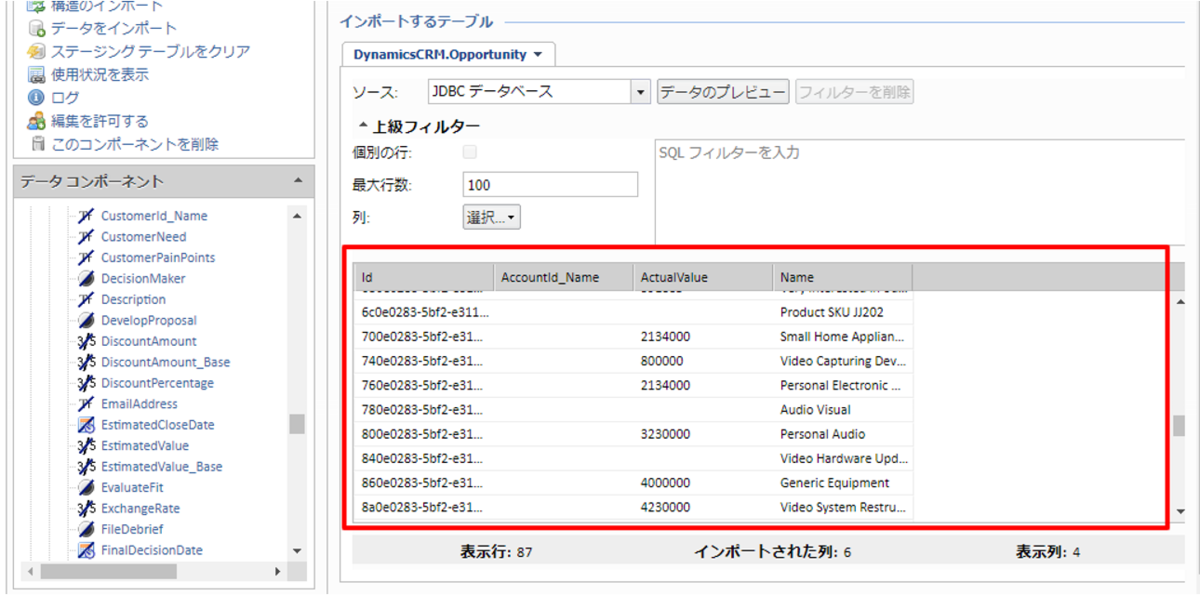This screenshot has width=1200, height=595.
Task: Click the 800000 ActualValue cell
Action: (x=703, y=361)
